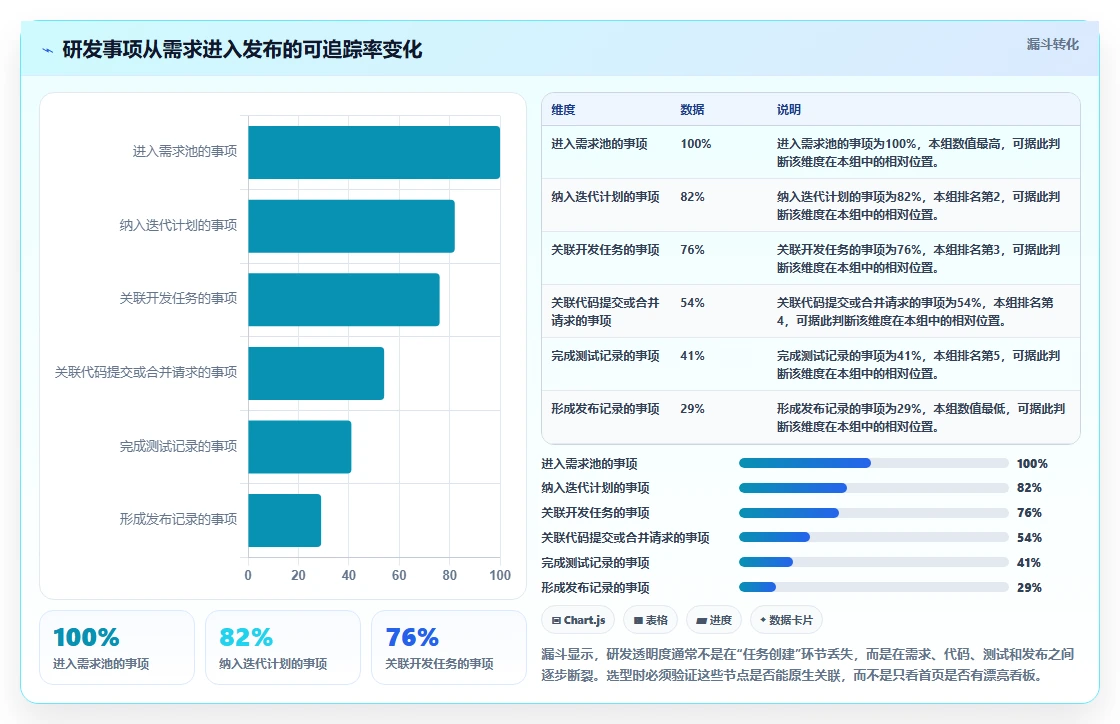
Task: Click chart y-axis label 形成发布记录的事项
Action: 179,519
